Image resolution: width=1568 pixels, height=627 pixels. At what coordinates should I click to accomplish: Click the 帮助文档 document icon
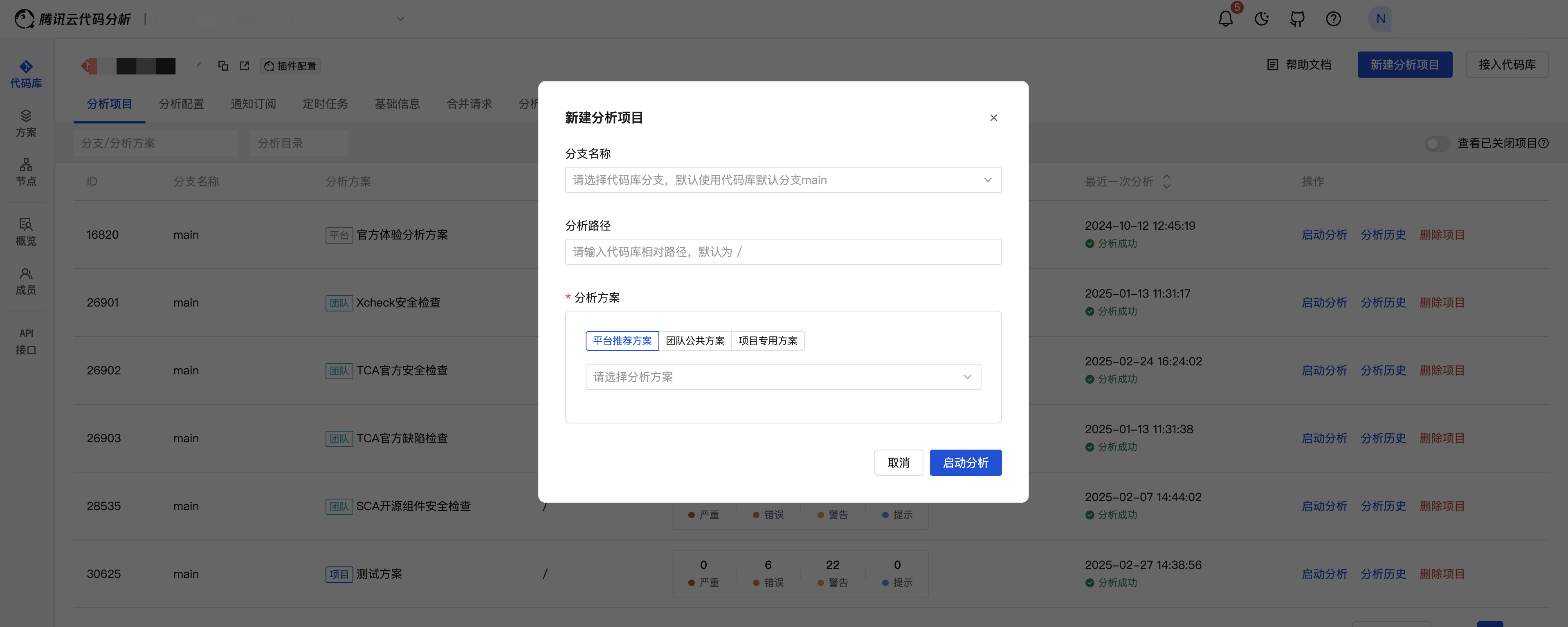point(1272,65)
